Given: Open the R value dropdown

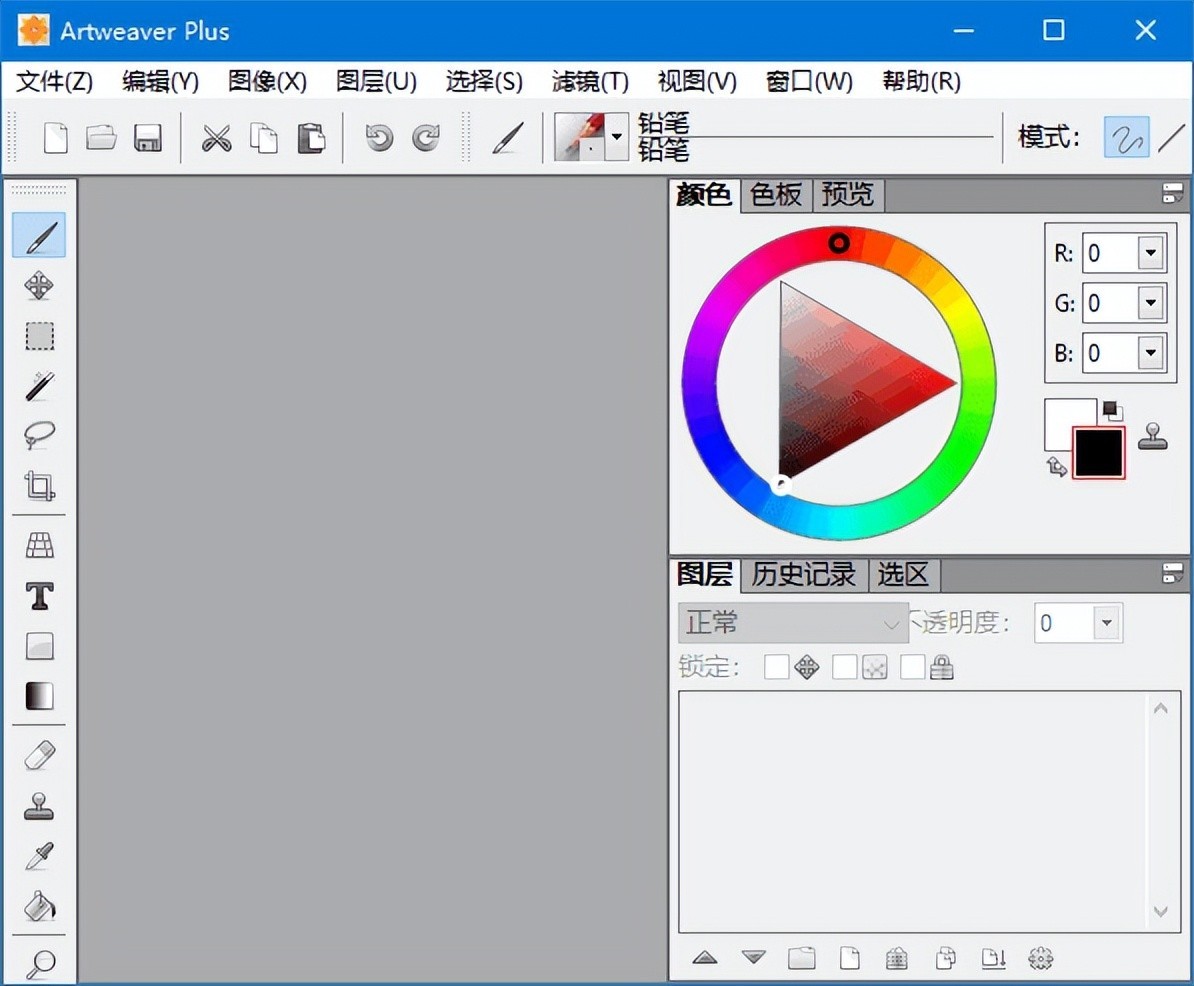Looking at the screenshot, I should (1151, 253).
